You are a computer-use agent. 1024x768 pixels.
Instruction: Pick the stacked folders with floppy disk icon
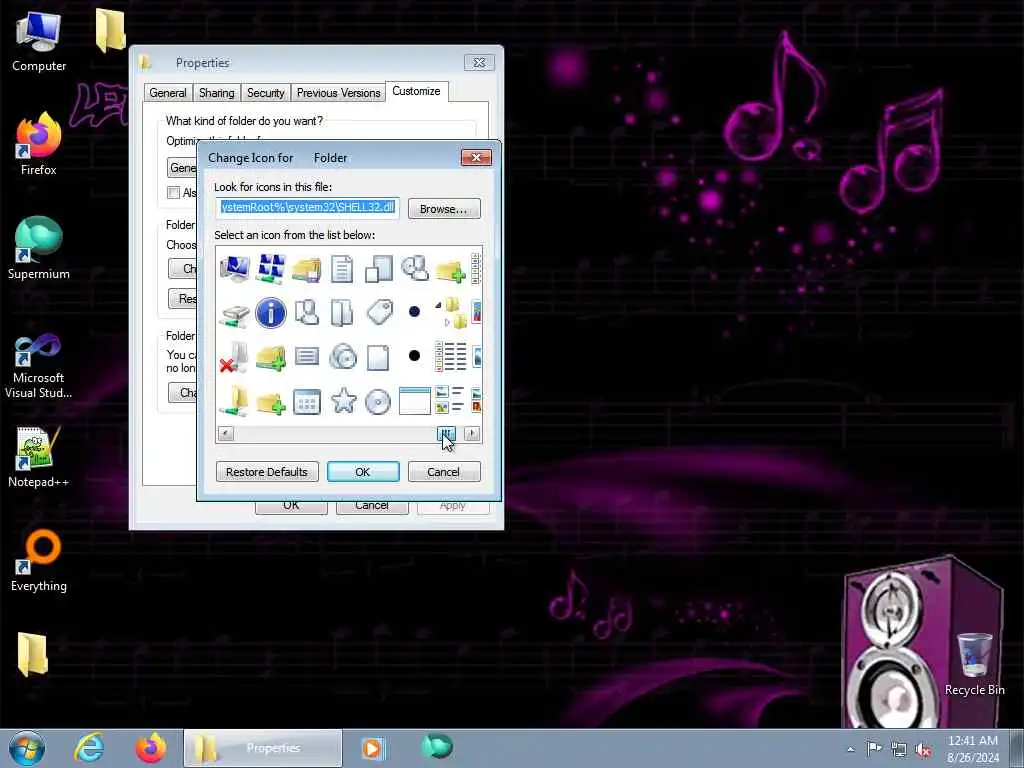306,269
